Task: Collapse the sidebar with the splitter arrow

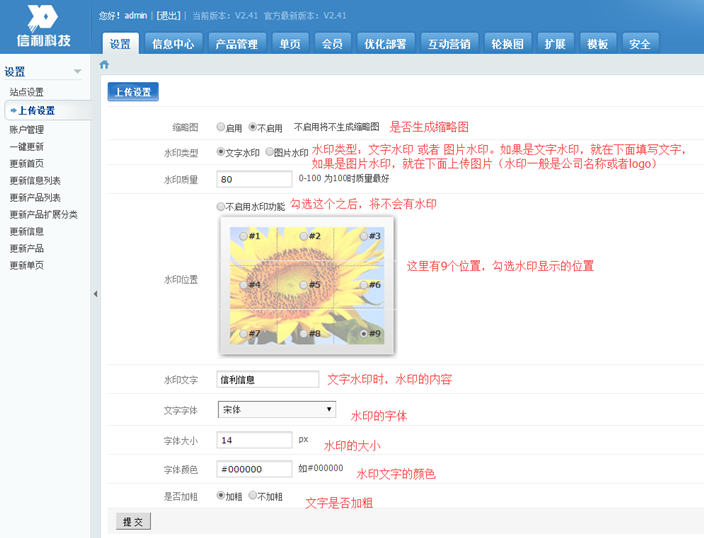Action: [x=95, y=294]
